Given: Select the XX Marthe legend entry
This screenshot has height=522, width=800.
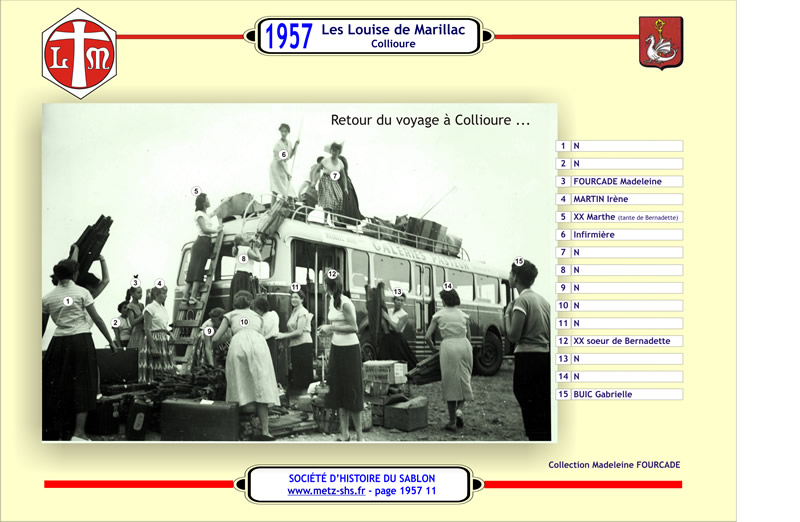Looking at the screenshot, I should 619,217.
